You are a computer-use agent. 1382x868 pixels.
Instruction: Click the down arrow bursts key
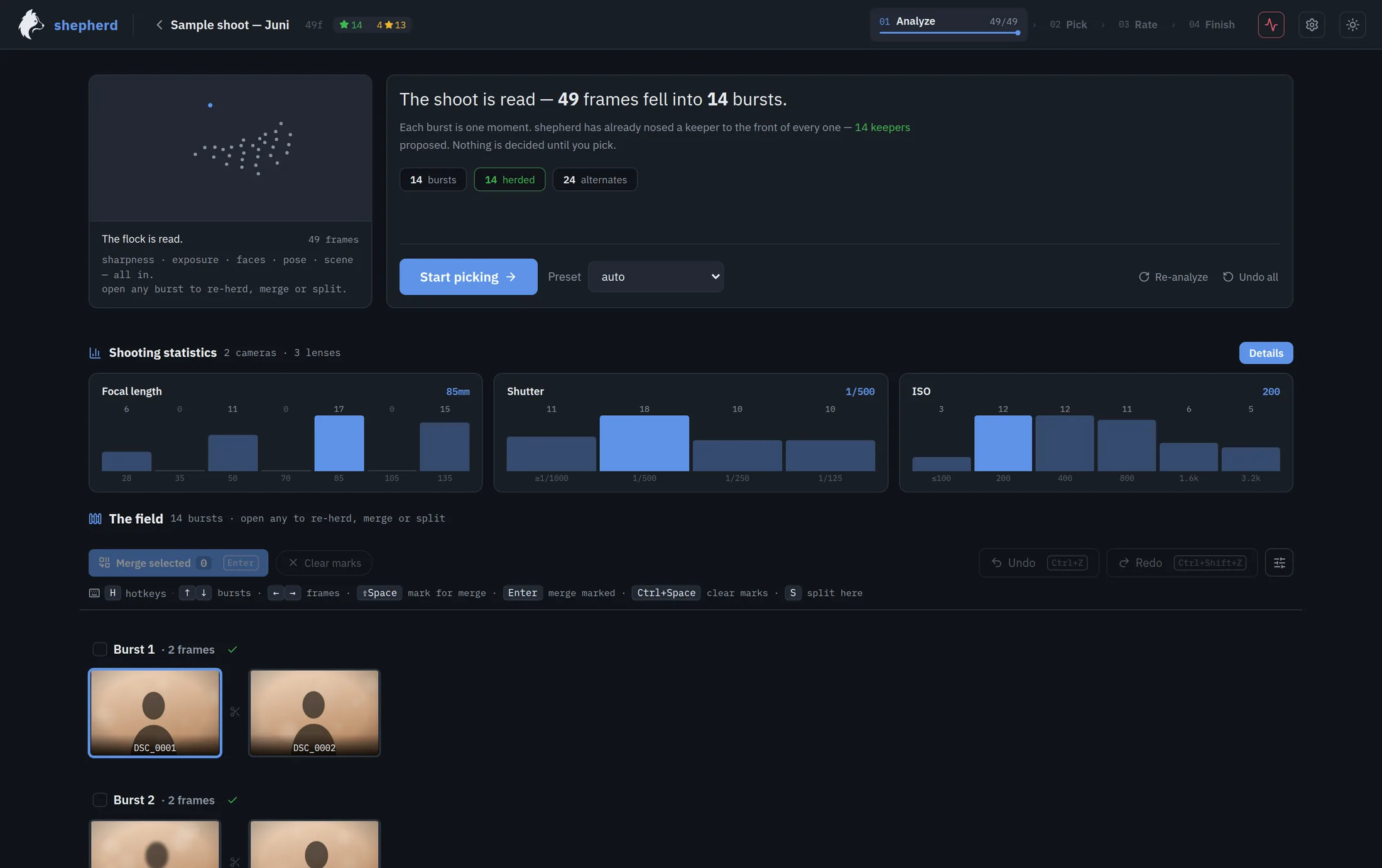pyautogui.click(x=204, y=593)
